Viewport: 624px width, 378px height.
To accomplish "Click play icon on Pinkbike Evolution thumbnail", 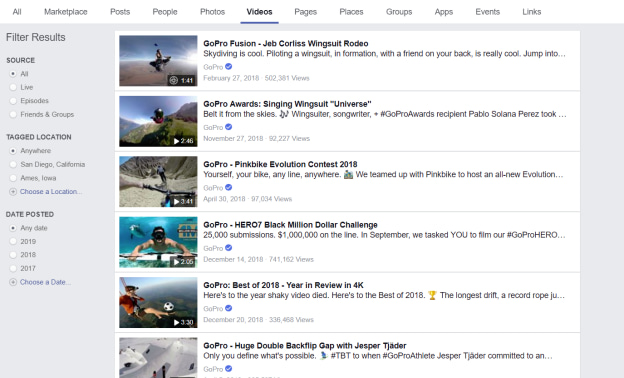I will click(176, 202).
